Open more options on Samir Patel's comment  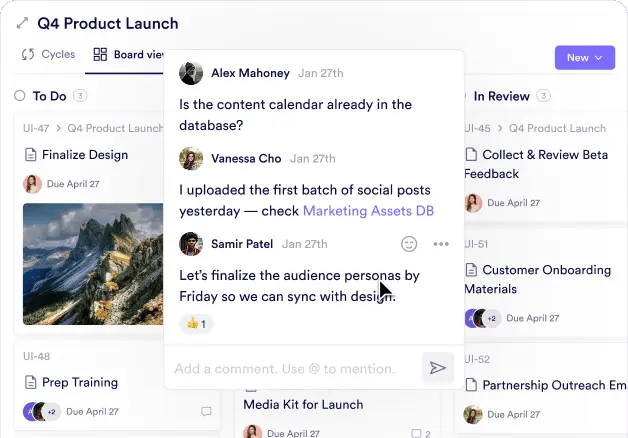tap(441, 244)
